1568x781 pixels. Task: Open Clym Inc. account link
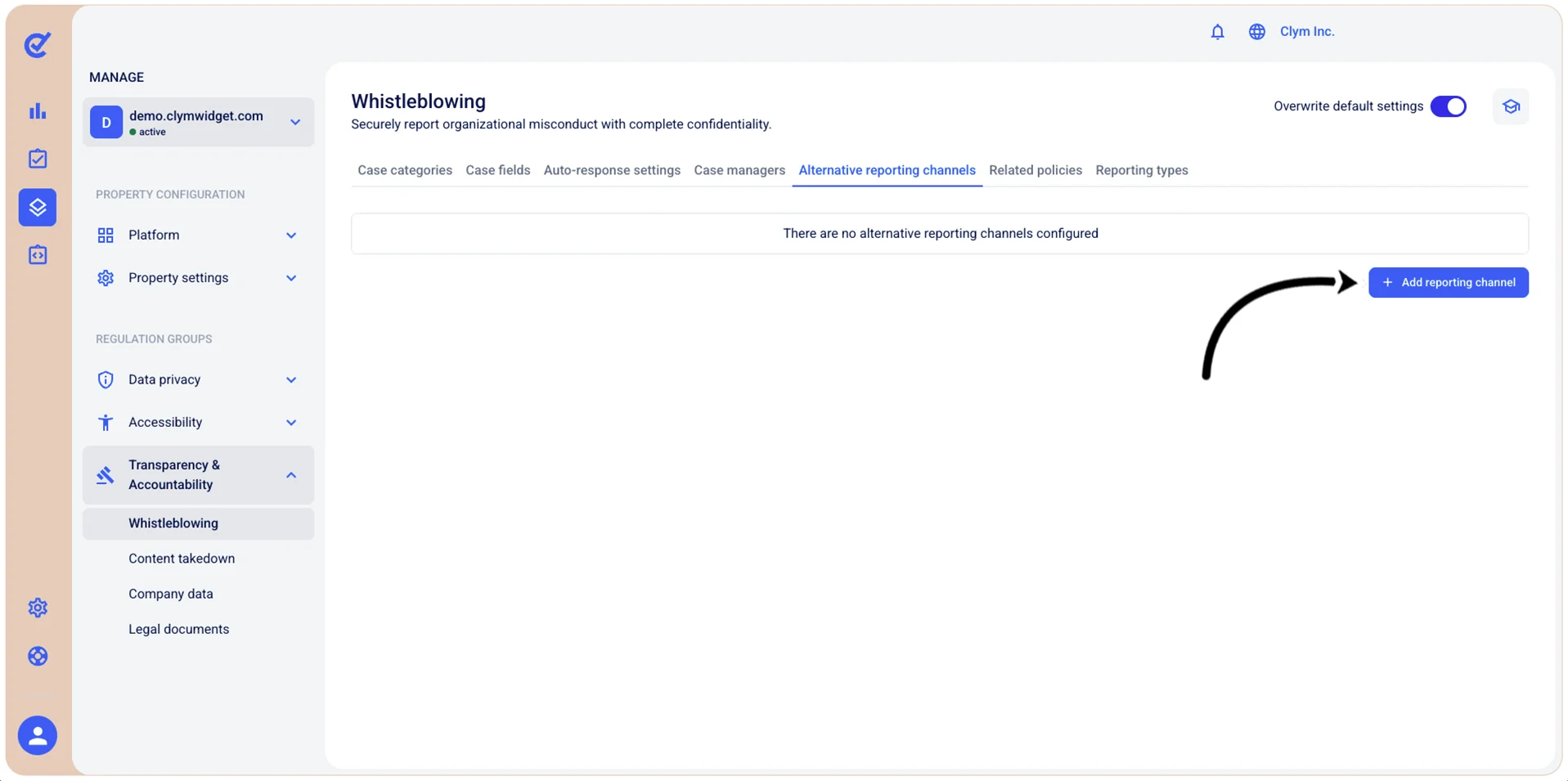[x=1307, y=32]
